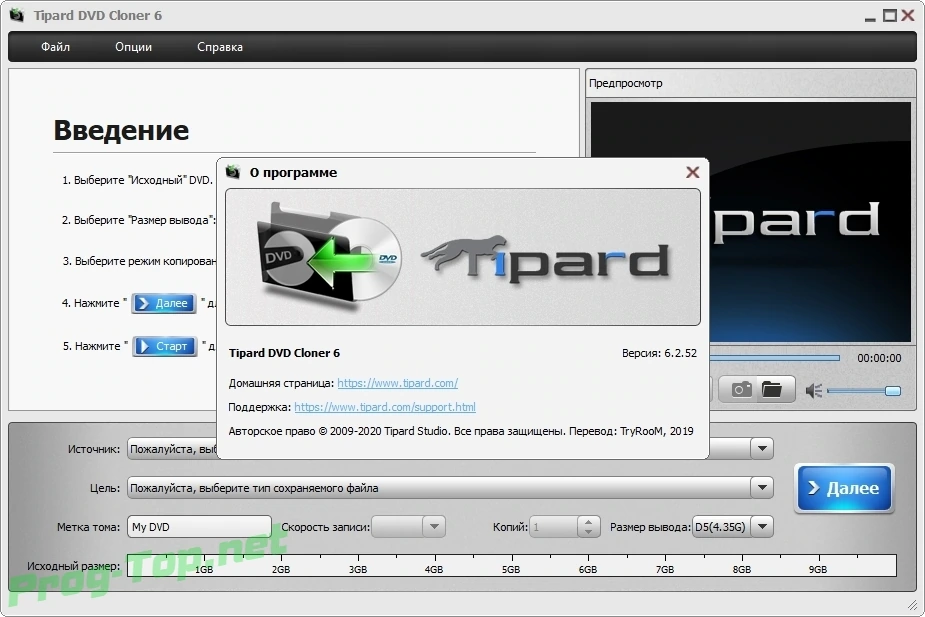Mute the preview with the speaker icon
The height and width of the screenshot is (617, 925).
pyautogui.click(x=814, y=390)
